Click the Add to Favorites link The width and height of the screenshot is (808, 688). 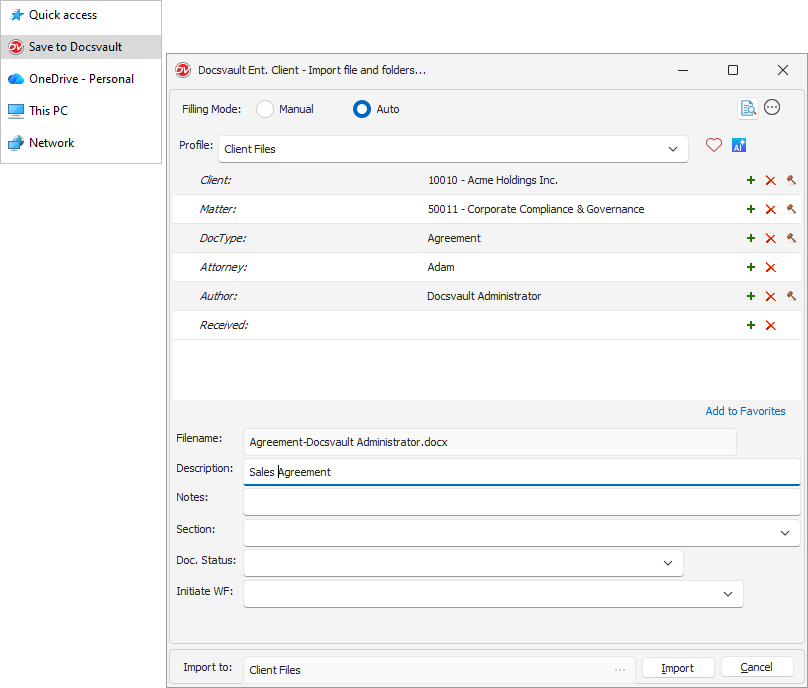tap(745, 411)
